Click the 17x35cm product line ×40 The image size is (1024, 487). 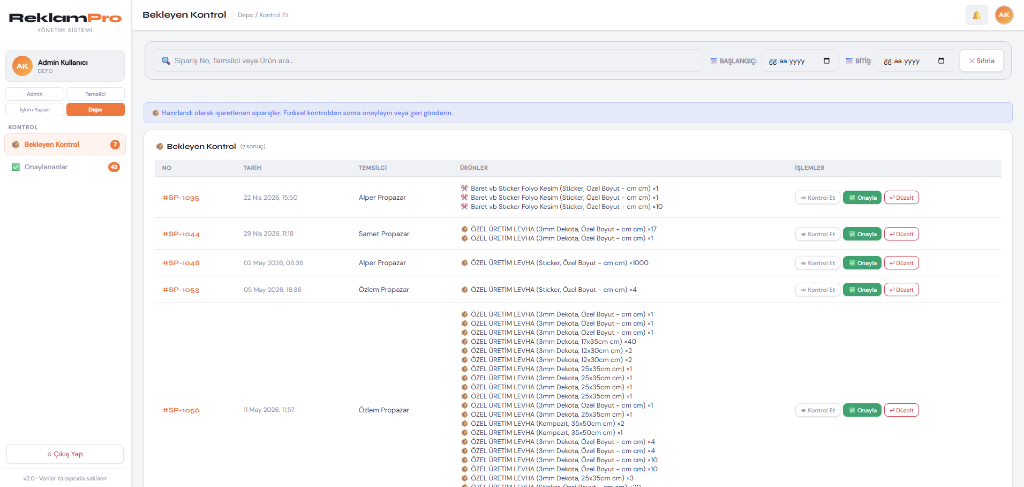(549, 341)
